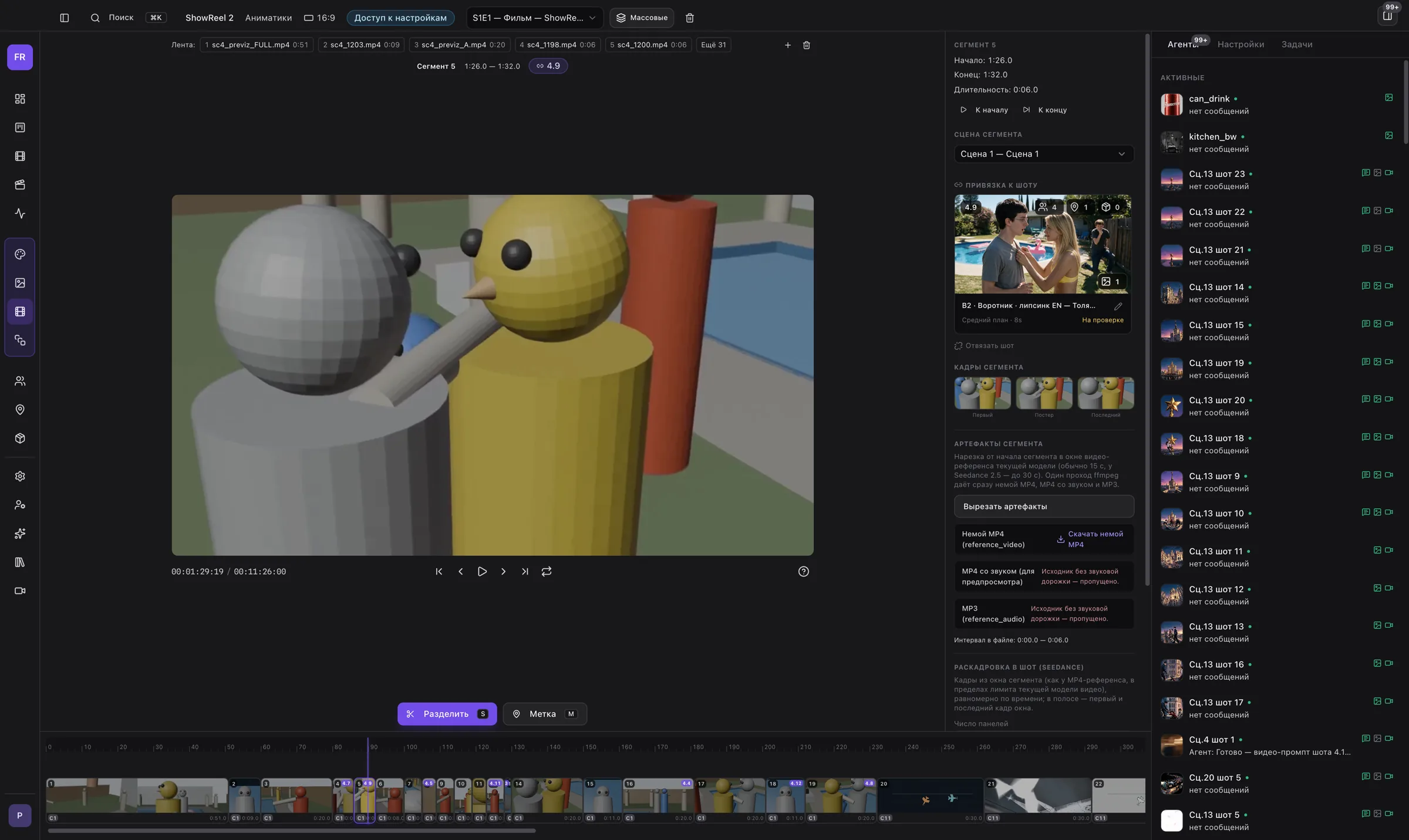Open the video camera icon in left sidebar
This screenshot has height=840, width=1409.
pyautogui.click(x=20, y=591)
